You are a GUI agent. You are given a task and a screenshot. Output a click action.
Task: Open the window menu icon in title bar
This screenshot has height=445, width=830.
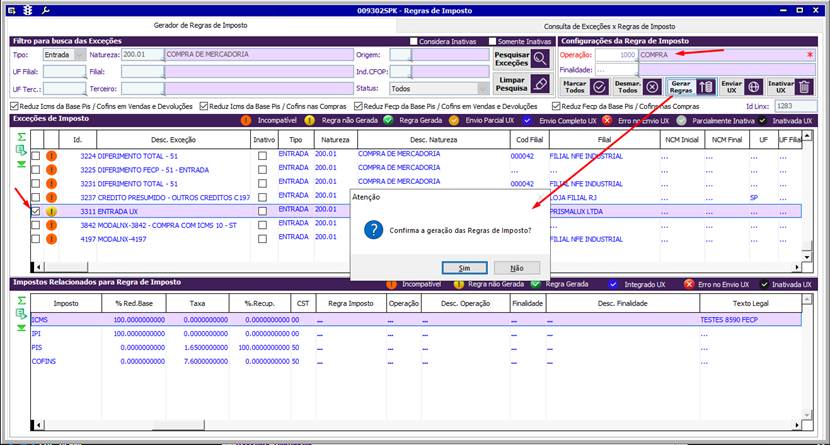point(12,10)
